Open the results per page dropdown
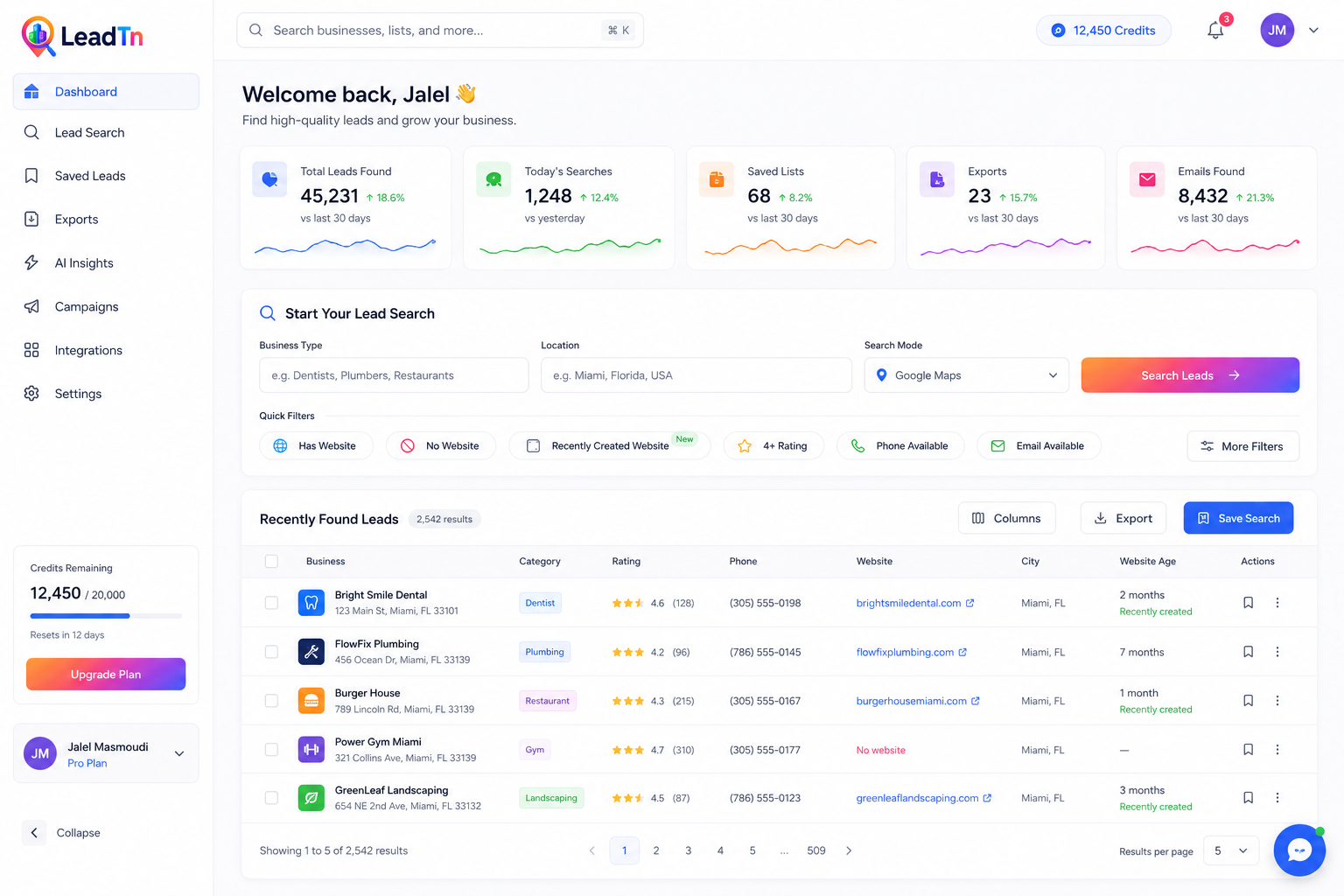Viewport: 1344px width, 896px height. coord(1231,850)
